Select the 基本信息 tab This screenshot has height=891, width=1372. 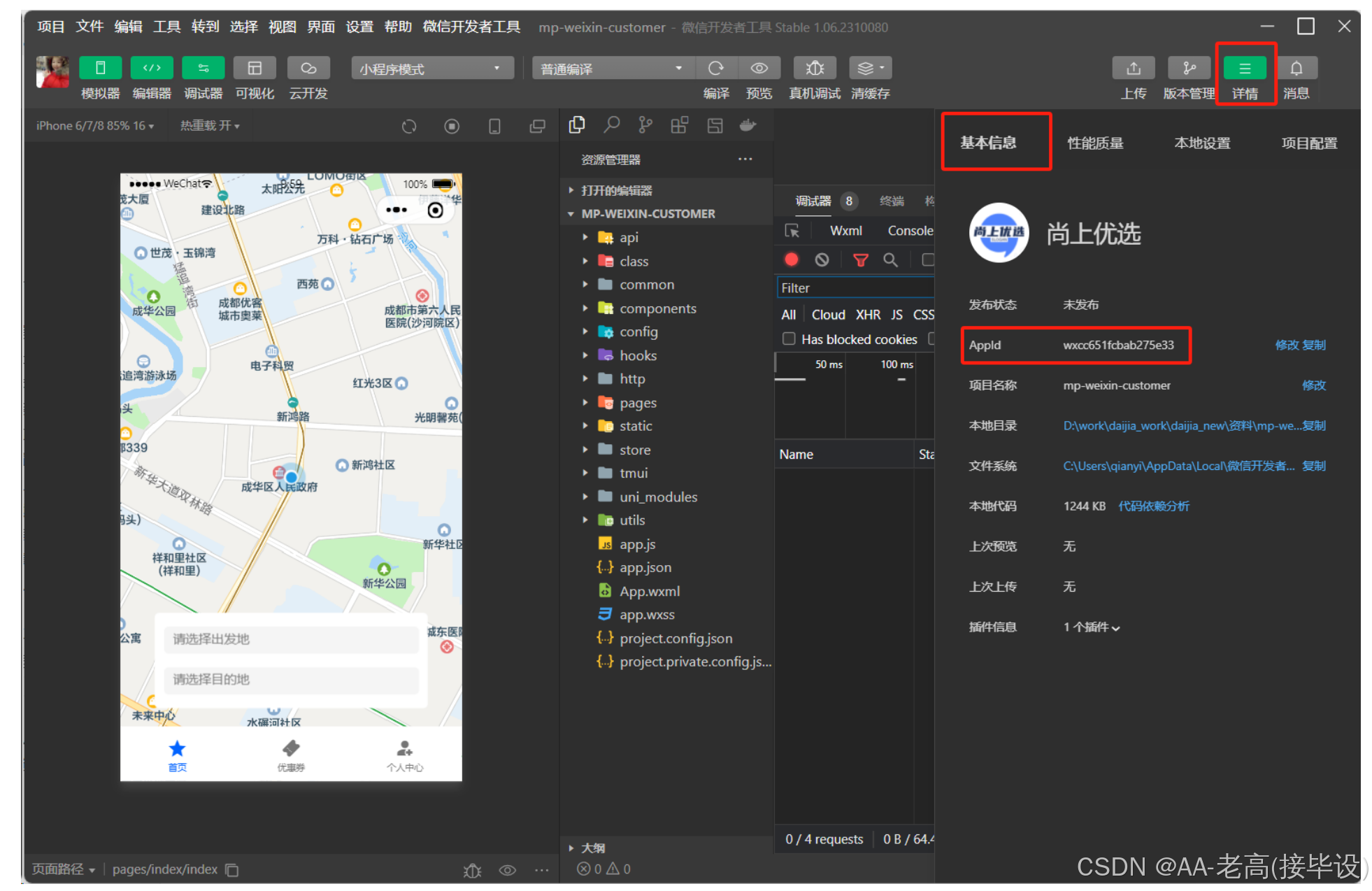point(988,143)
